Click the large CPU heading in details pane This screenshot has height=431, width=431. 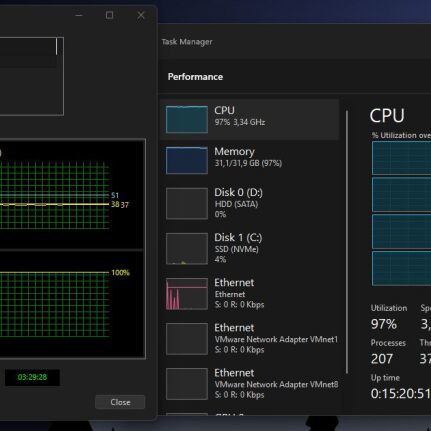coord(387,116)
